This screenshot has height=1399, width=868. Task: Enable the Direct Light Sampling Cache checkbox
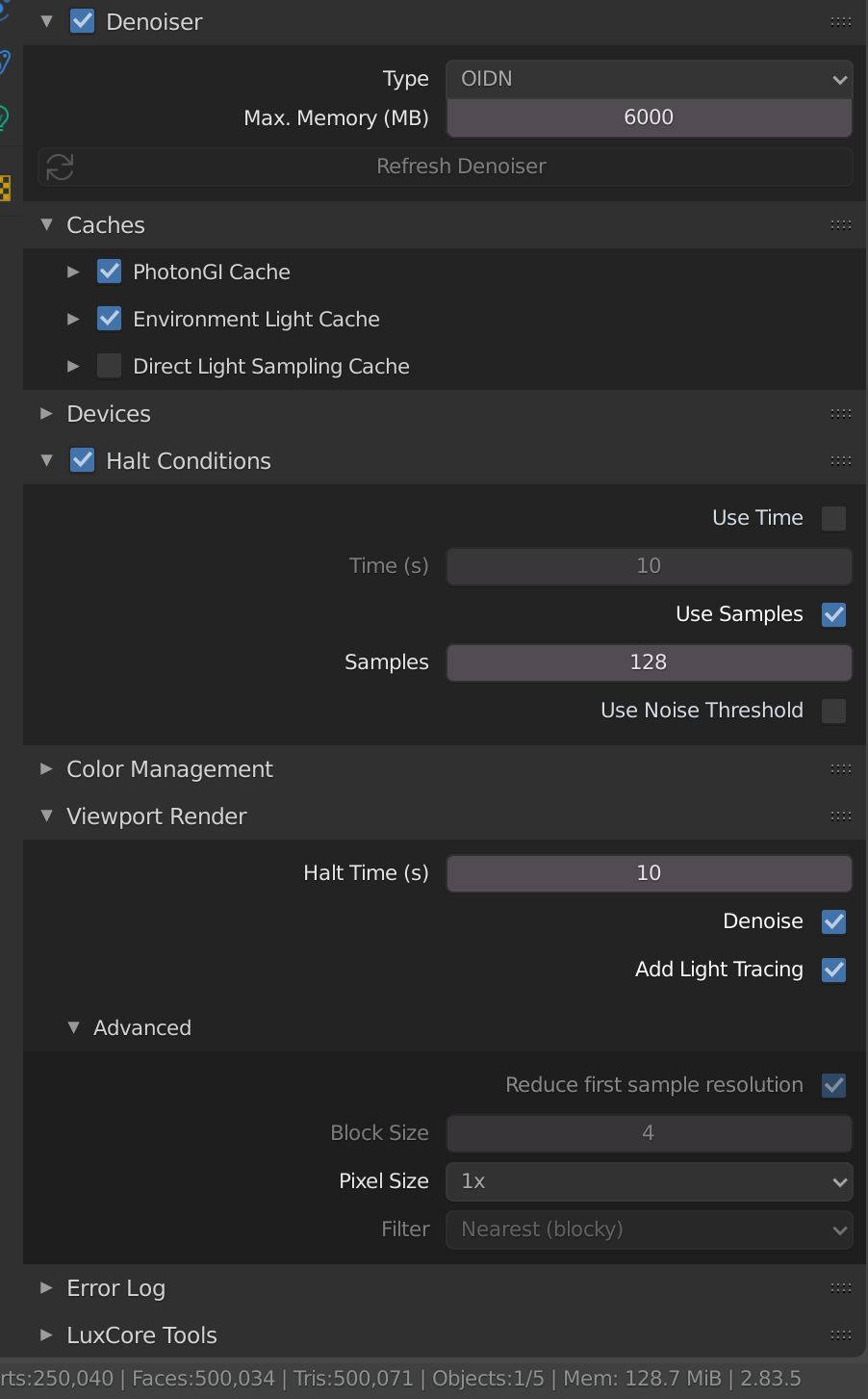[x=110, y=367]
